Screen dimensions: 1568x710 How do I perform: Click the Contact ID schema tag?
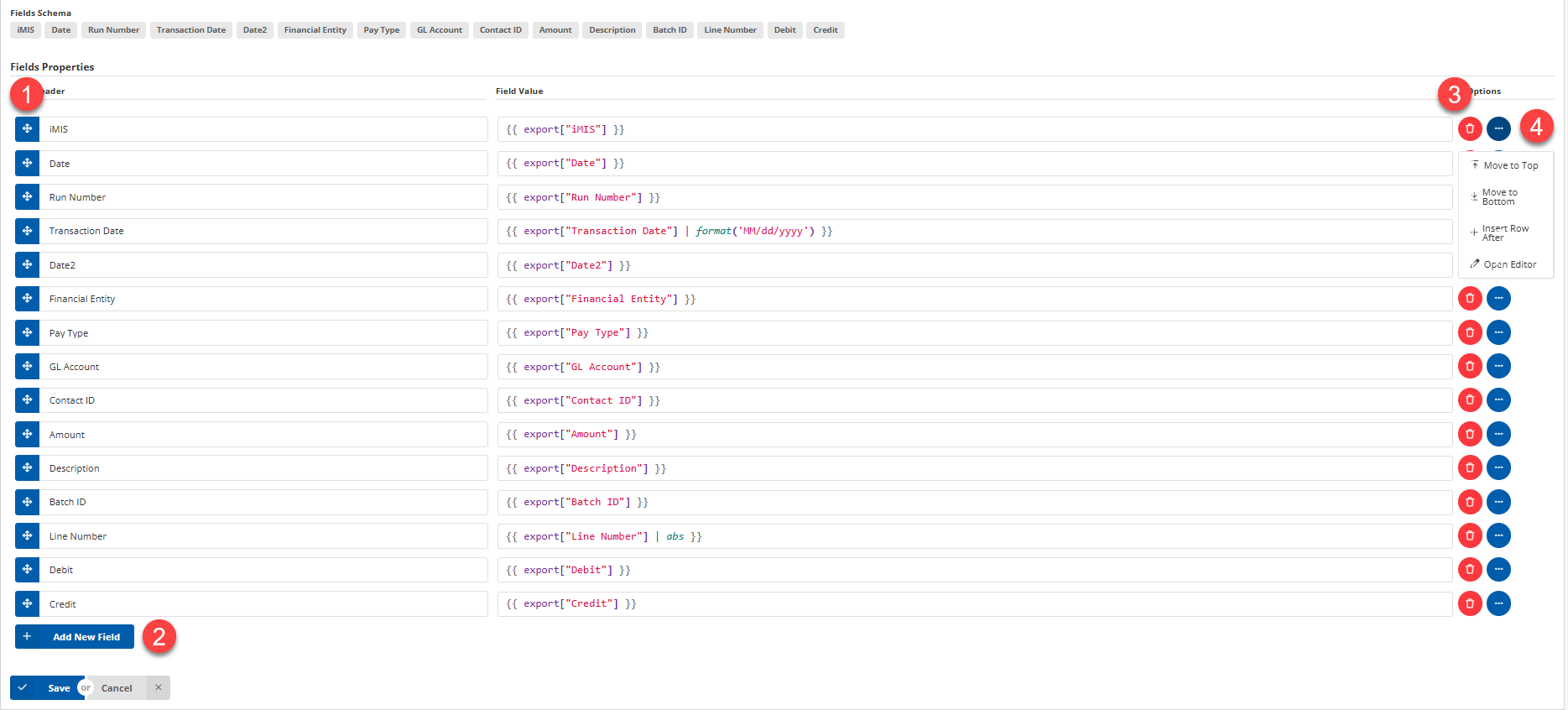(500, 30)
